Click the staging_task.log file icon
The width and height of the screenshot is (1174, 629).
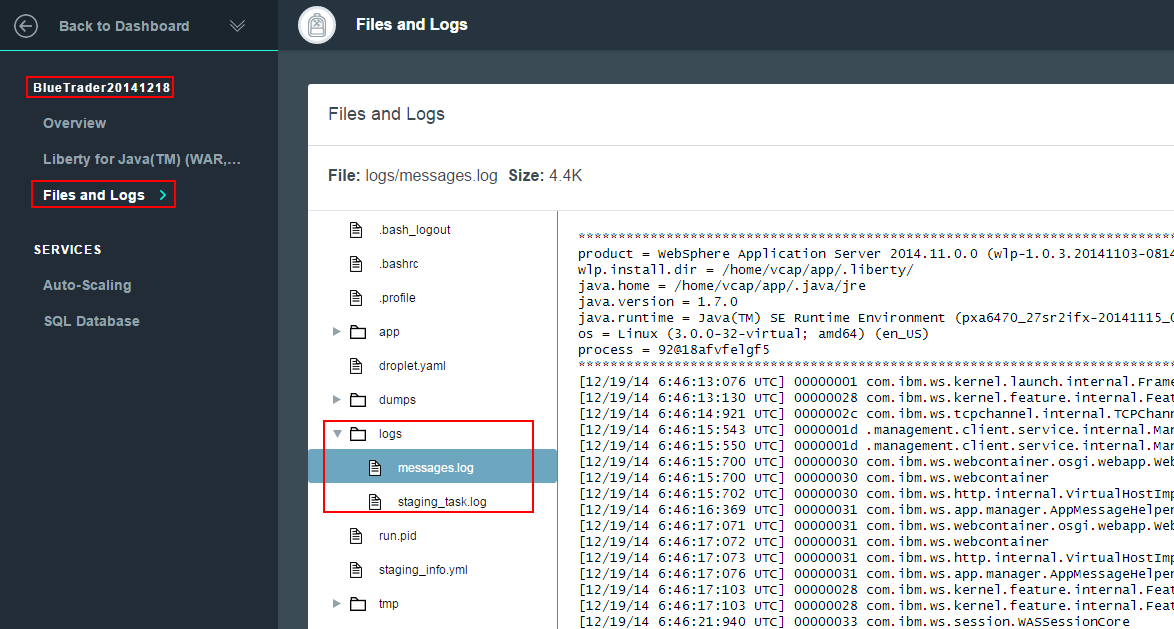pos(375,502)
